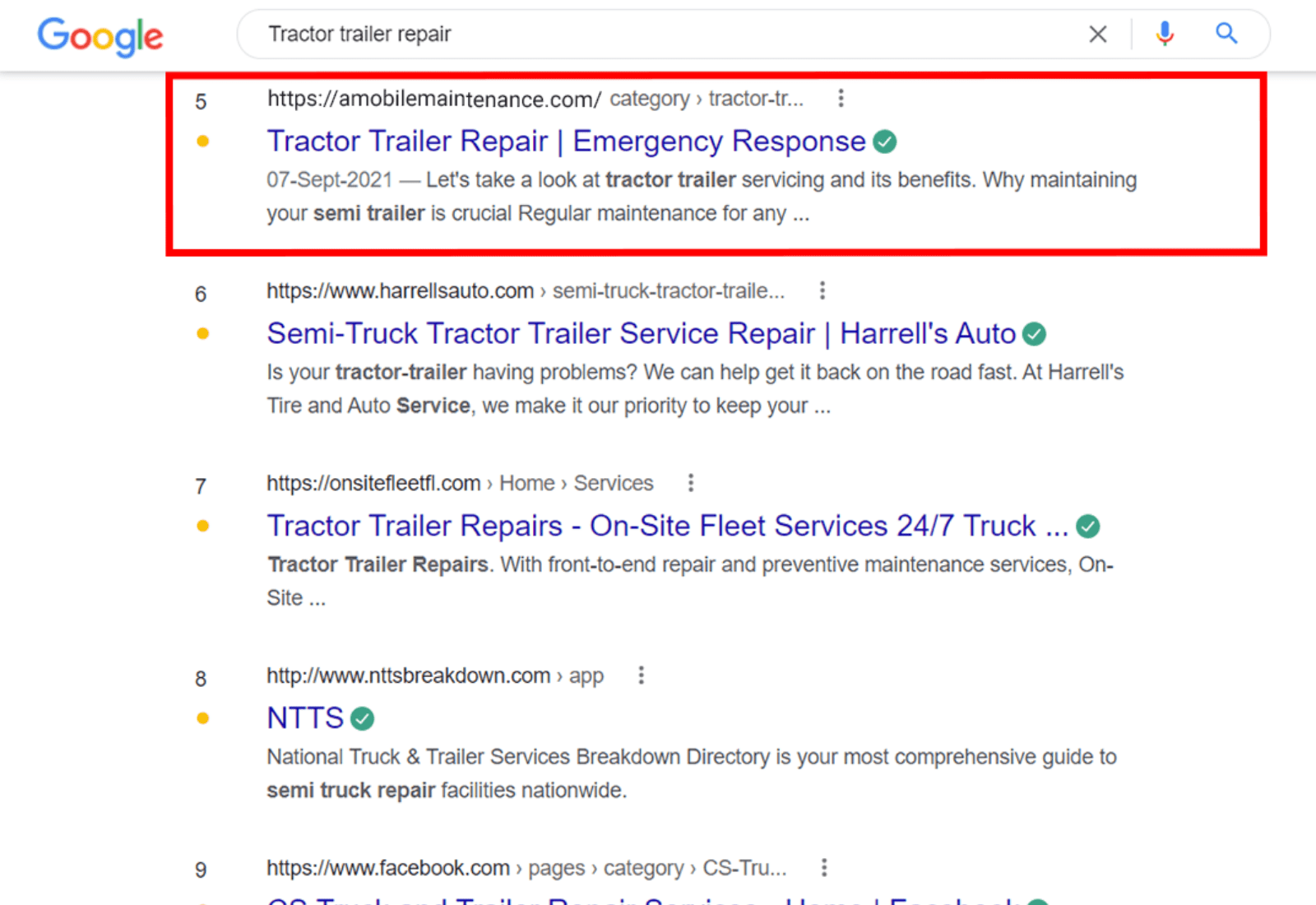Click inside the search input field
The image size is (1316, 905).
pyautogui.click(x=576, y=34)
